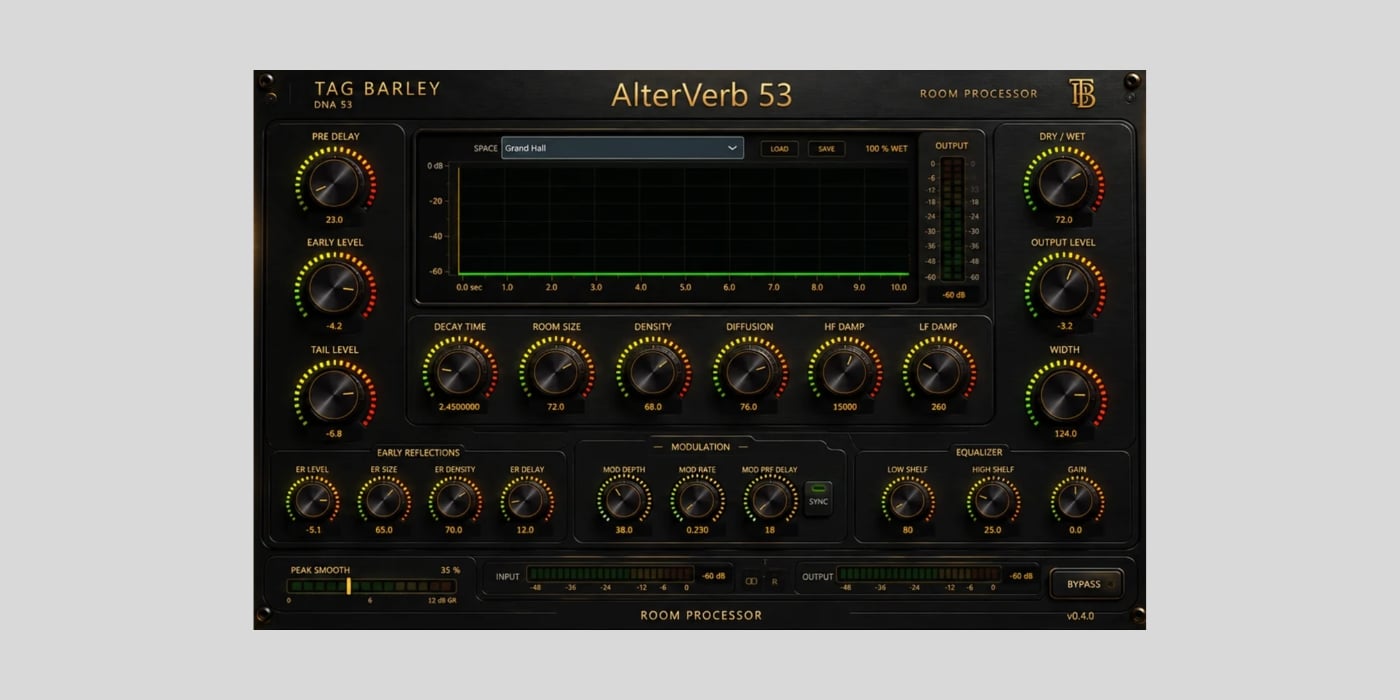Click the Dry / Wet knob

tap(1064, 183)
